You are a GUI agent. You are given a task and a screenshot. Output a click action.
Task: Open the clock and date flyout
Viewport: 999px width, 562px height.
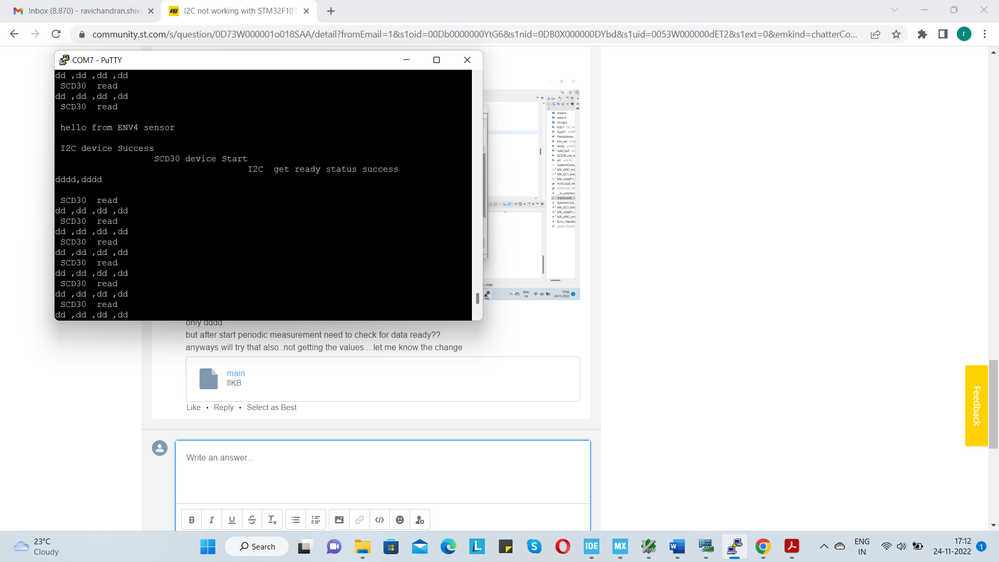coord(952,547)
